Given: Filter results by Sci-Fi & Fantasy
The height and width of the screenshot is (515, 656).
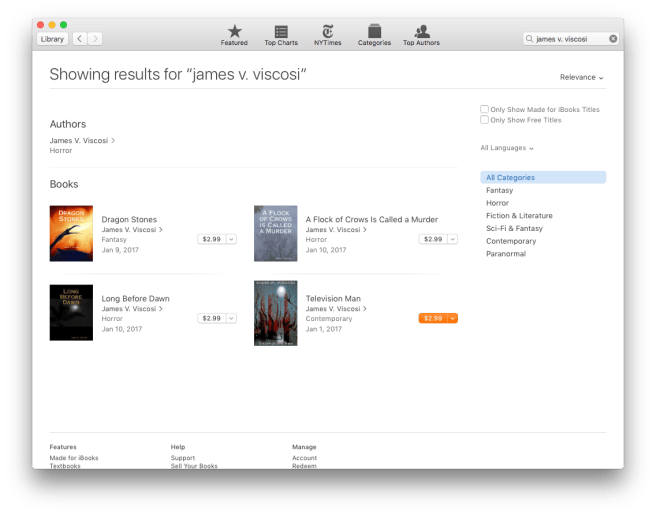Looking at the screenshot, I should 514,228.
